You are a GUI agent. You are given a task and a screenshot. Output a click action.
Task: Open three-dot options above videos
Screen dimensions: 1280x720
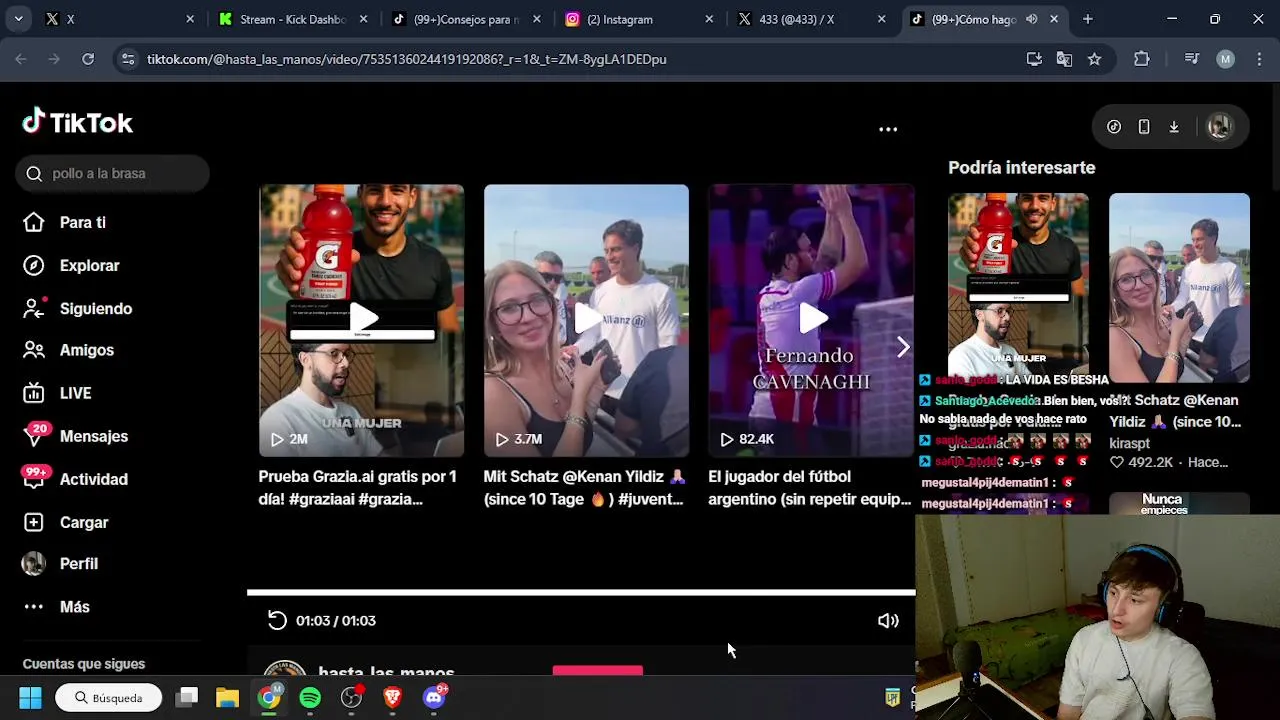click(888, 129)
